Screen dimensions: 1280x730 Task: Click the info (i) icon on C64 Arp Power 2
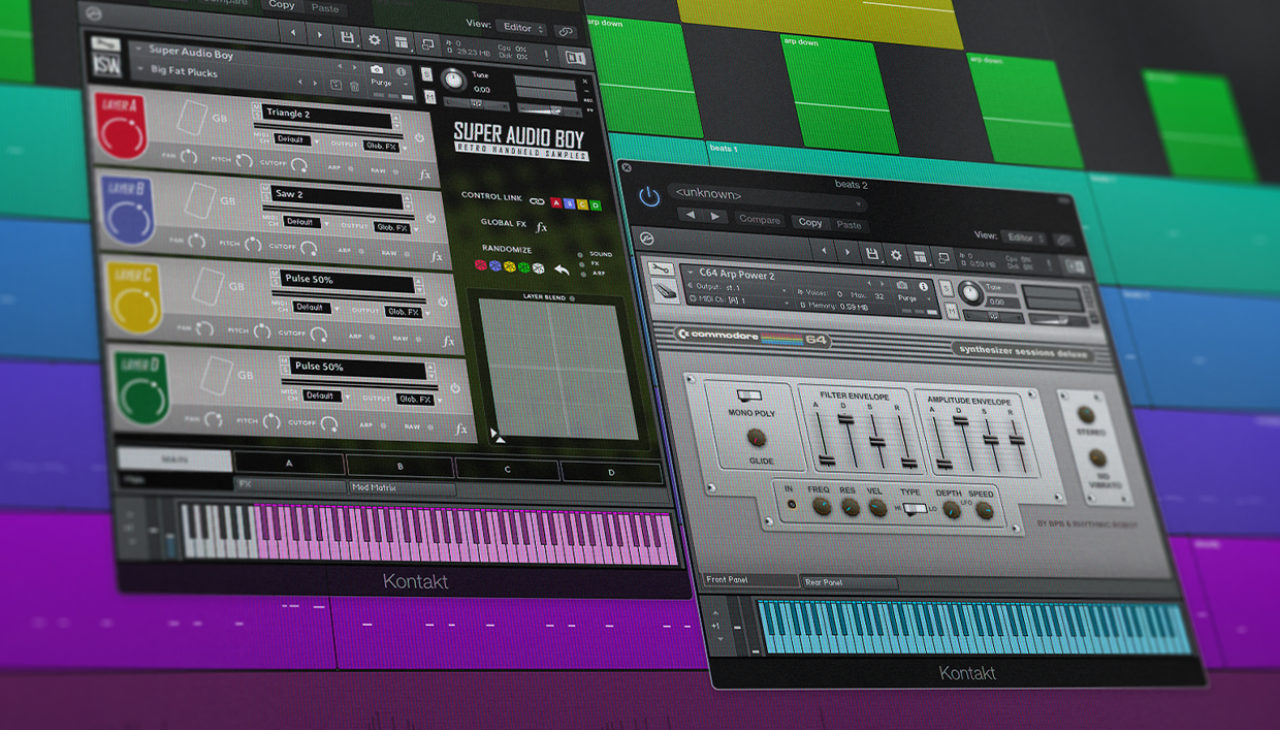click(923, 287)
